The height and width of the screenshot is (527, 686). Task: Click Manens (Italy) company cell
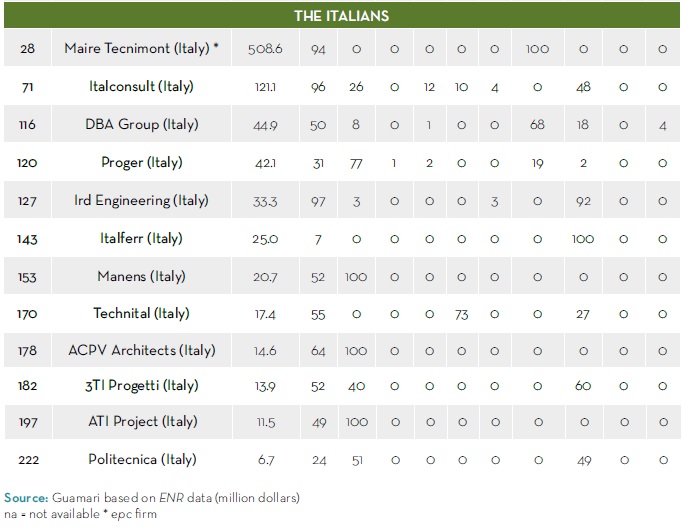click(x=141, y=277)
